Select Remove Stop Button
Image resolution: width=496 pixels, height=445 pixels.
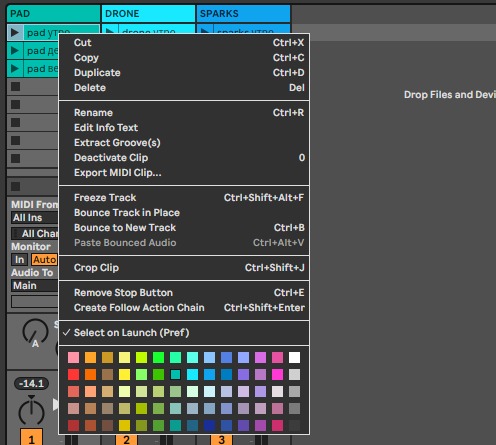point(184,293)
